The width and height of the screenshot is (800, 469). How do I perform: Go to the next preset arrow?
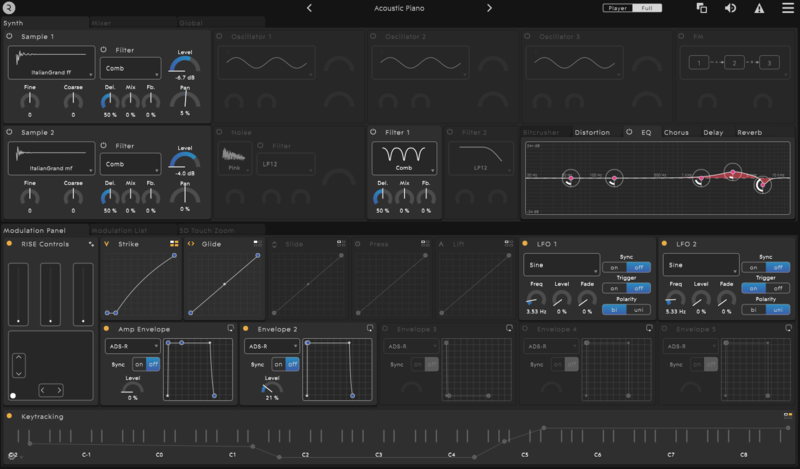pyautogui.click(x=489, y=8)
